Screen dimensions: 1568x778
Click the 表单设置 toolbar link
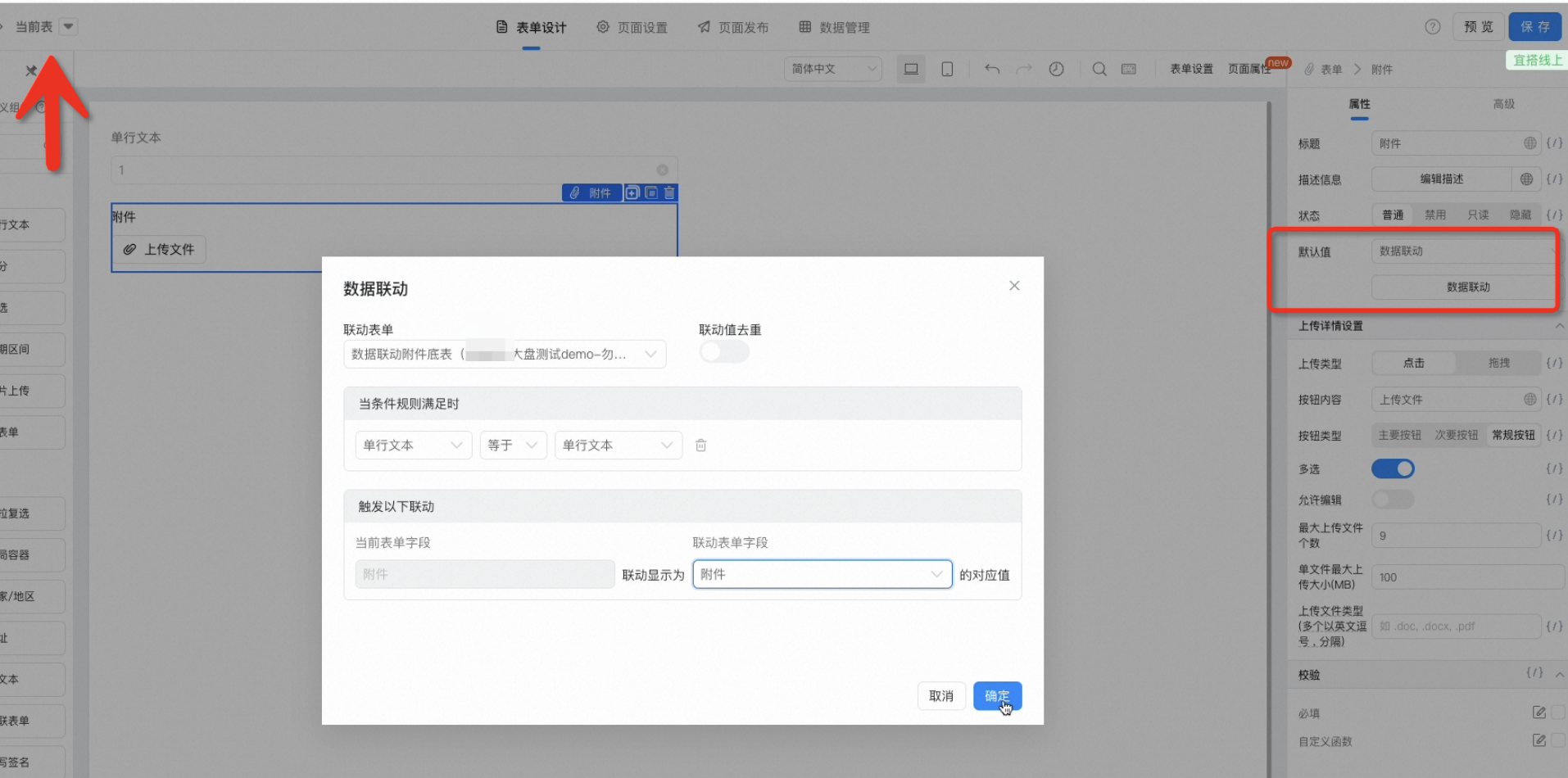pyautogui.click(x=1191, y=69)
